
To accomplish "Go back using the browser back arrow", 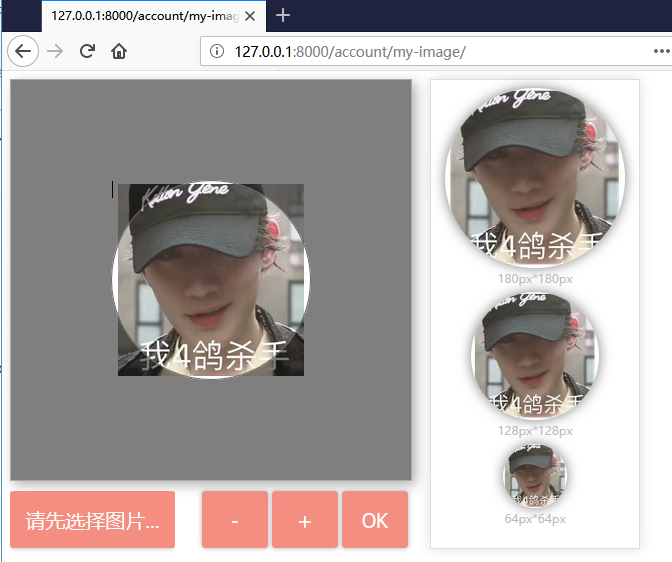I will (23, 51).
